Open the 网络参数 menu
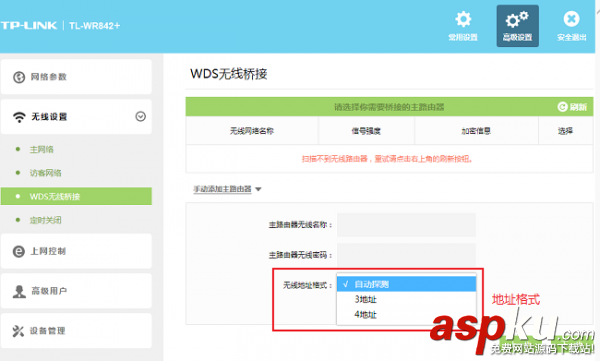The width and height of the screenshot is (600, 361). [76, 77]
